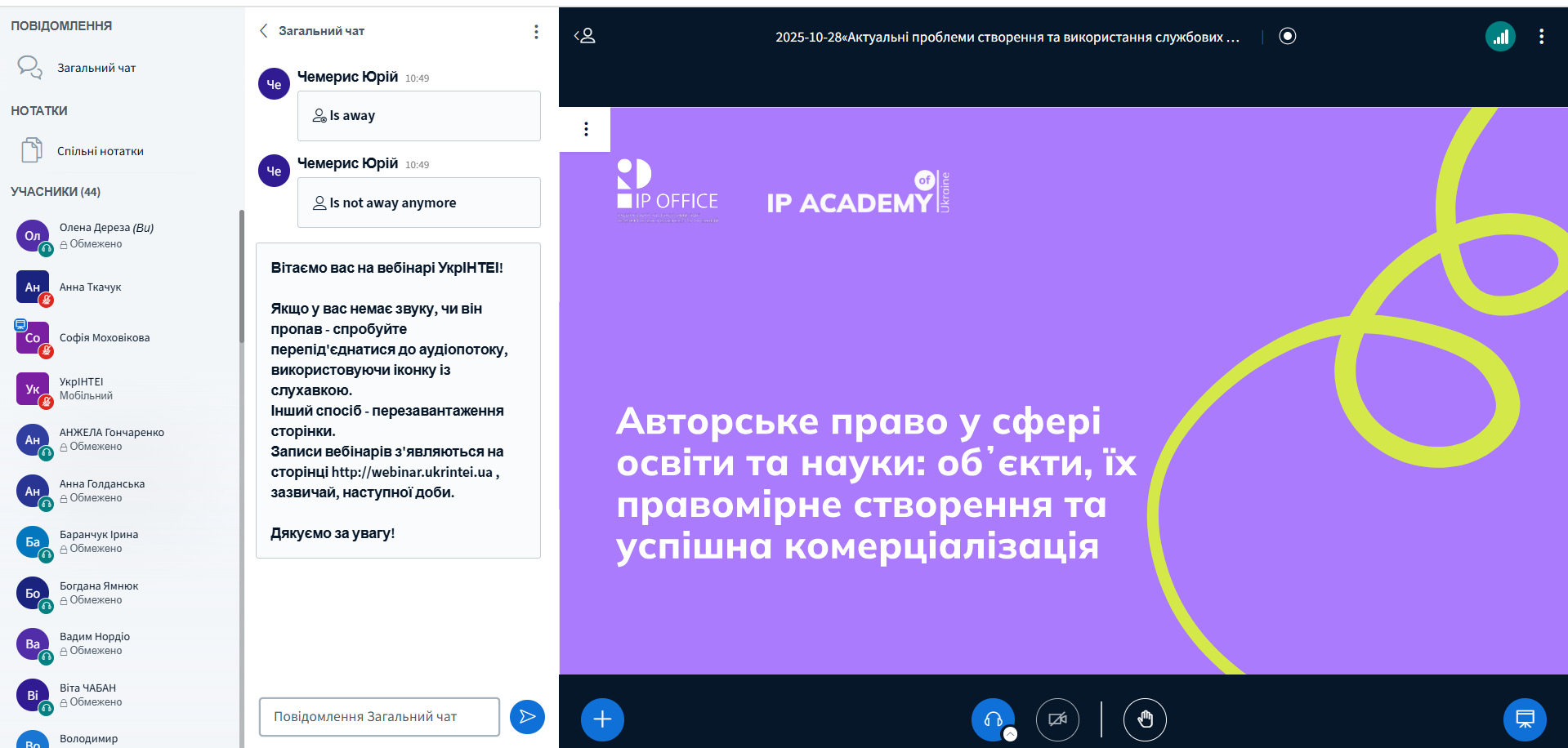Open Загальний чат in the sidebar
The width and height of the screenshot is (1568, 748).
point(96,68)
